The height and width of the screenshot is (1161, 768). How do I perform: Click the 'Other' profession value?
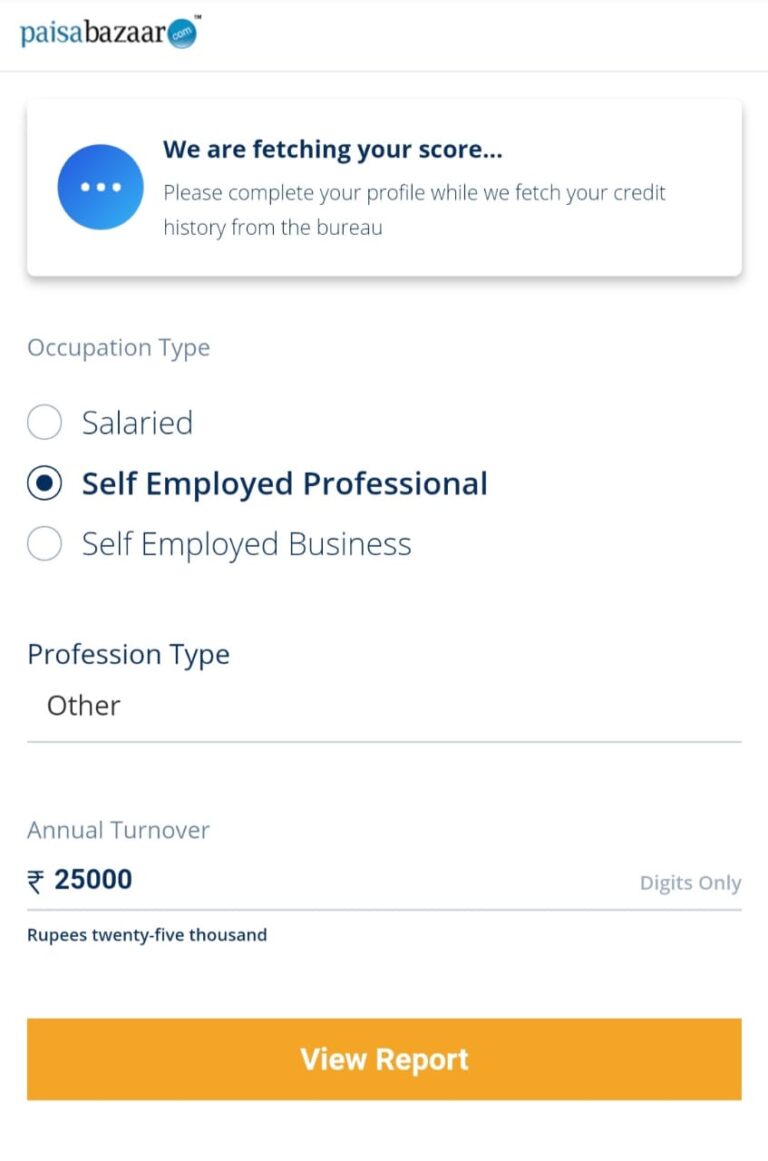tap(84, 706)
